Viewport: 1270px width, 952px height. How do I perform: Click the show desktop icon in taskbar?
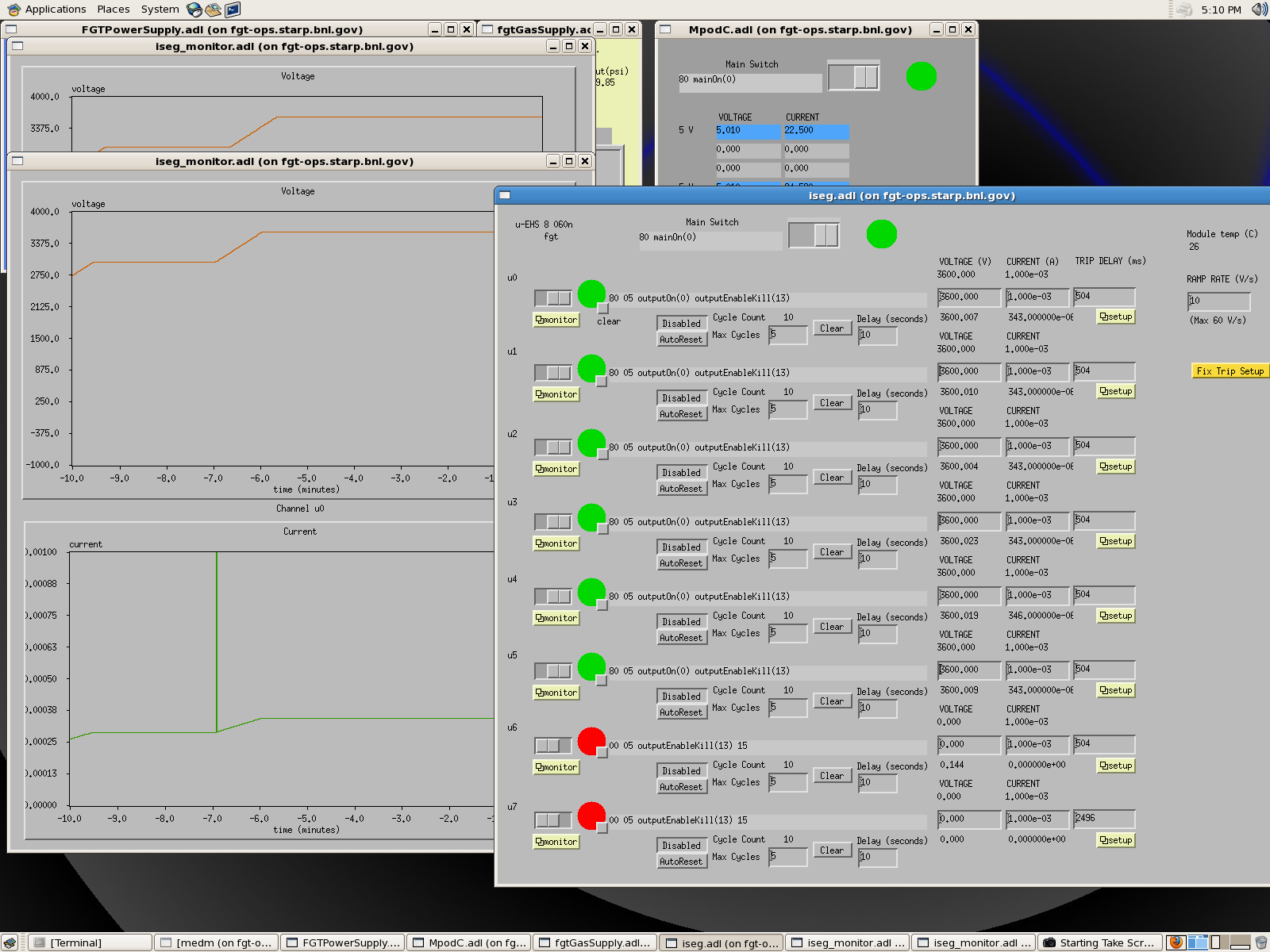tap(10, 942)
